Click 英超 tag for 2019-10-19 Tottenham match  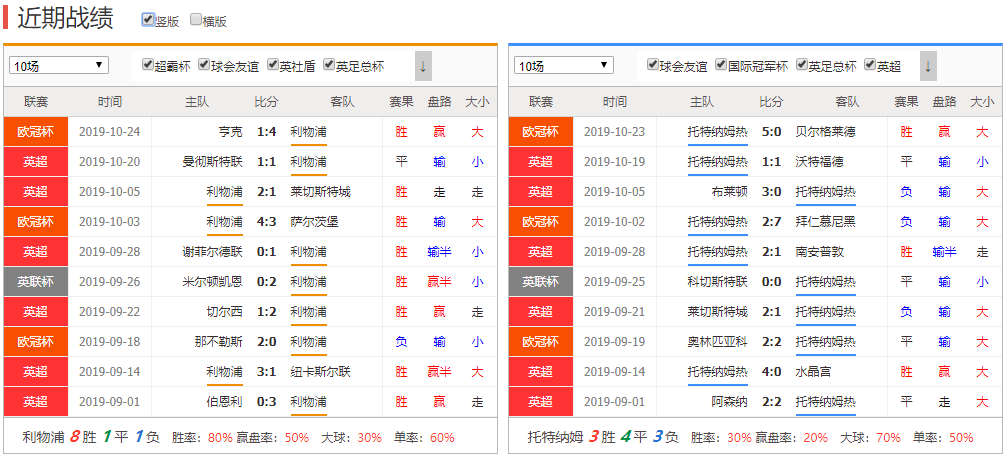[x=540, y=162]
